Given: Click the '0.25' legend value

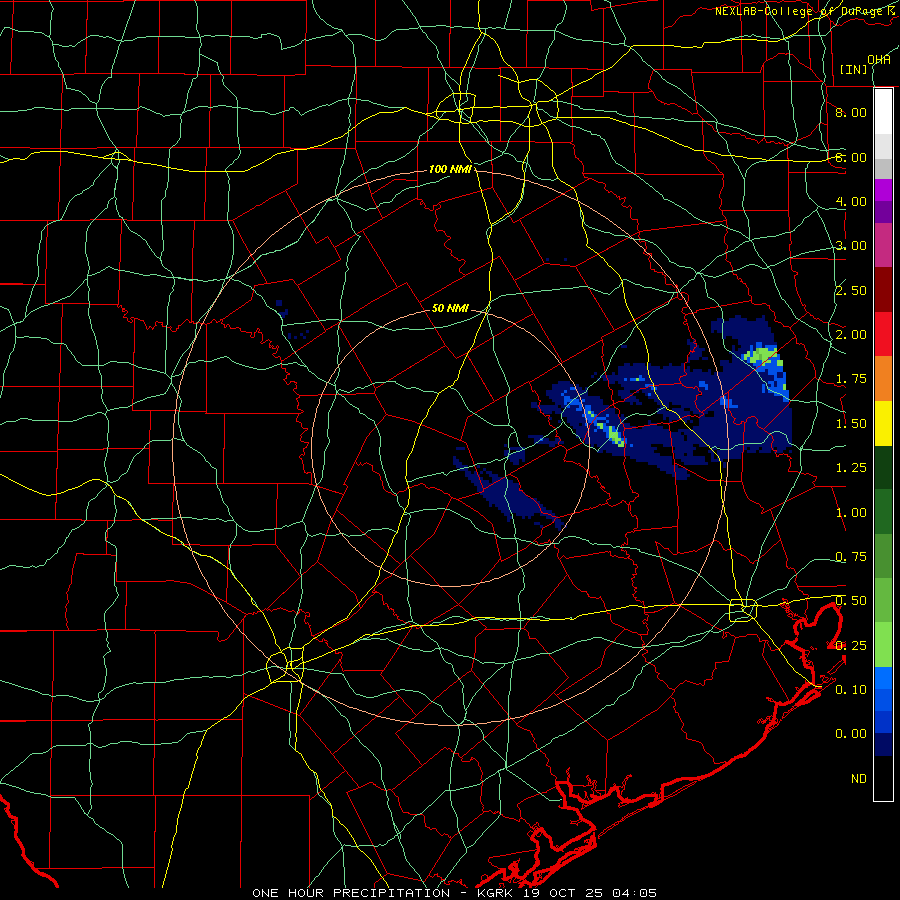Looking at the screenshot, I should [851, 646].
